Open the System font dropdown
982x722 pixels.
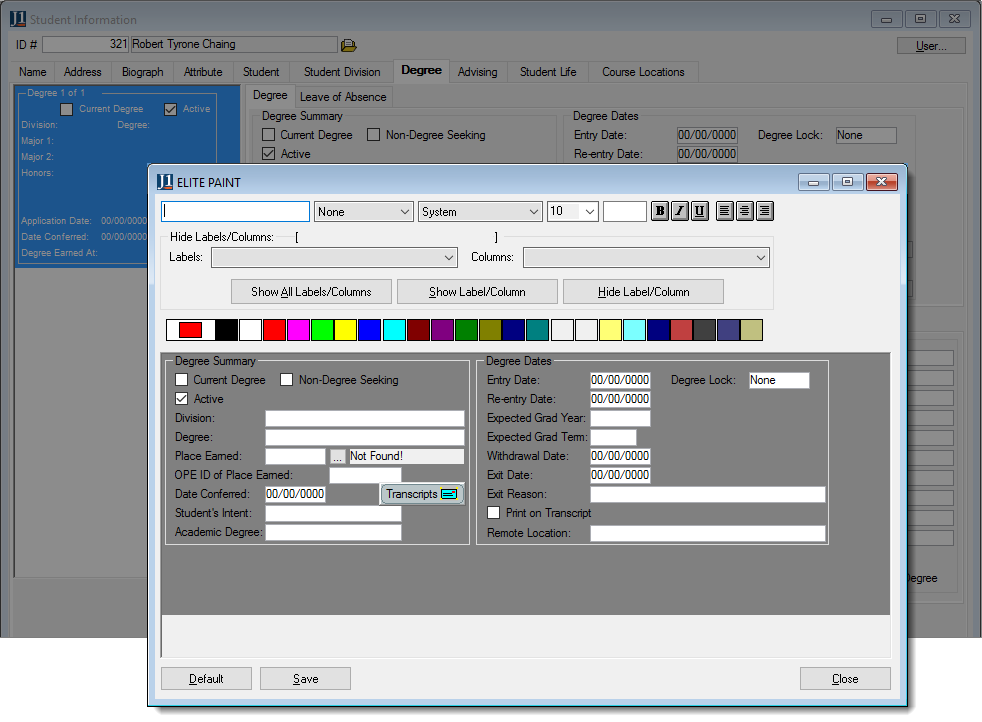point(480,211)
